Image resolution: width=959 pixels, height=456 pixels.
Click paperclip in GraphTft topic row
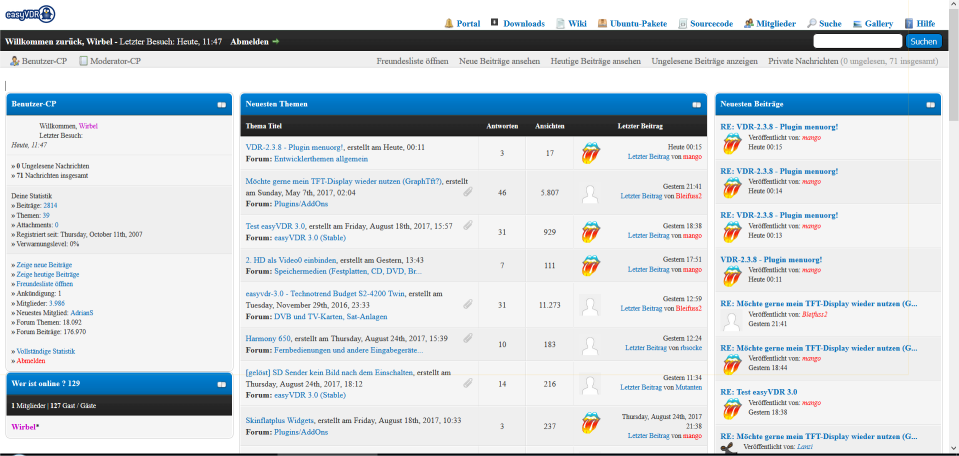coord(468,192)
